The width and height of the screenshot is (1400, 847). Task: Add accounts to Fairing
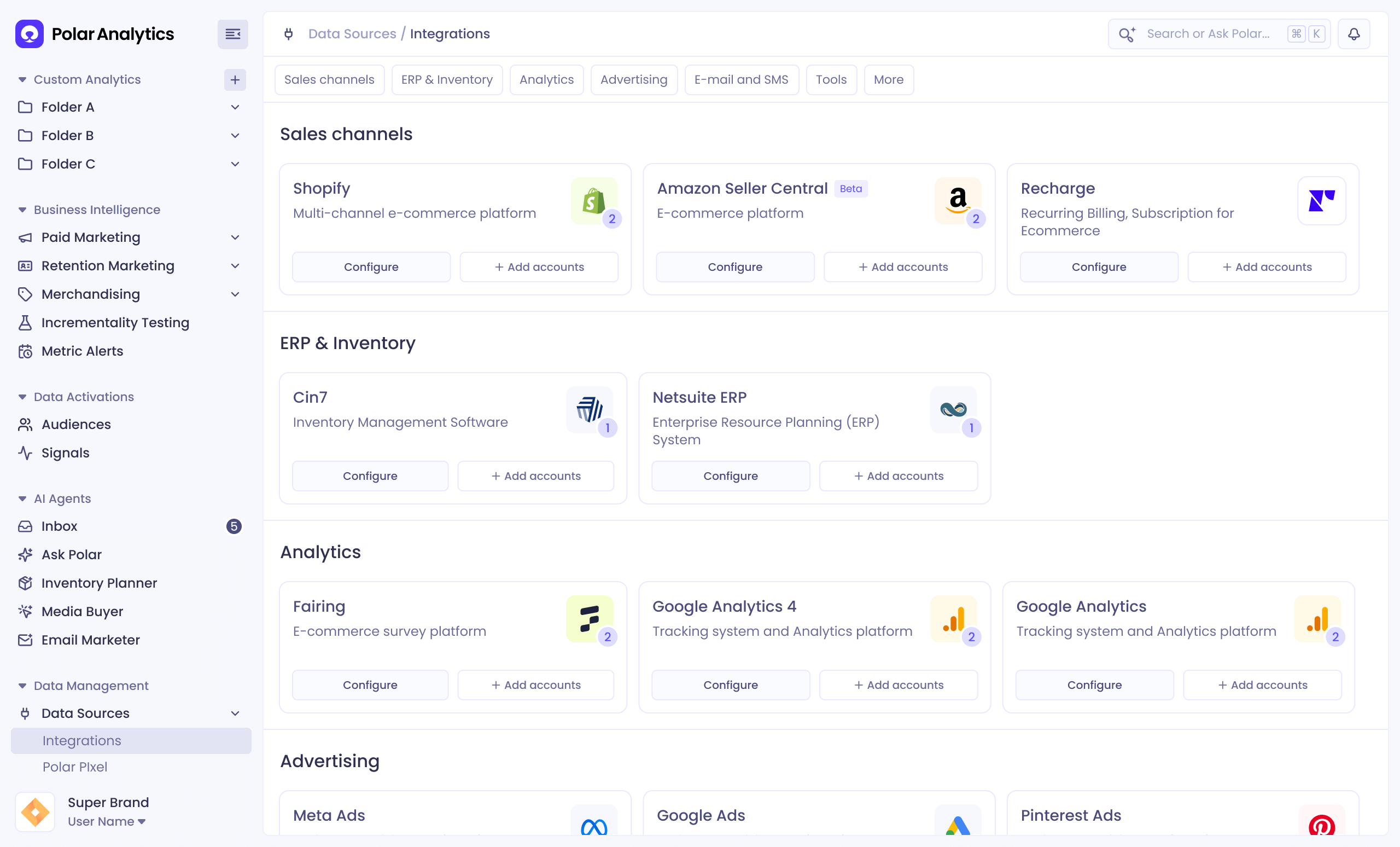[x=535, y=684]
